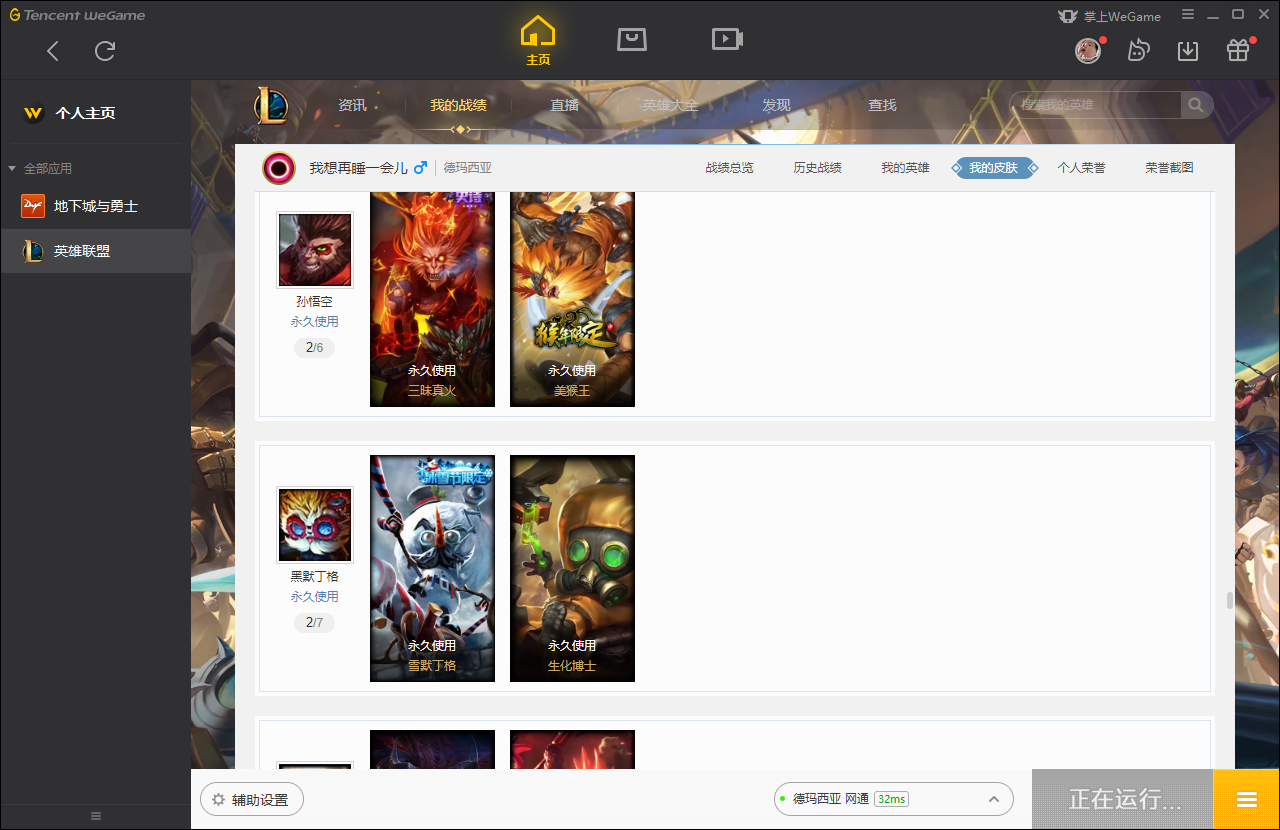Open 辅助设置 assistant settings
Screen dimensions: 1280x830
[252, 800]
